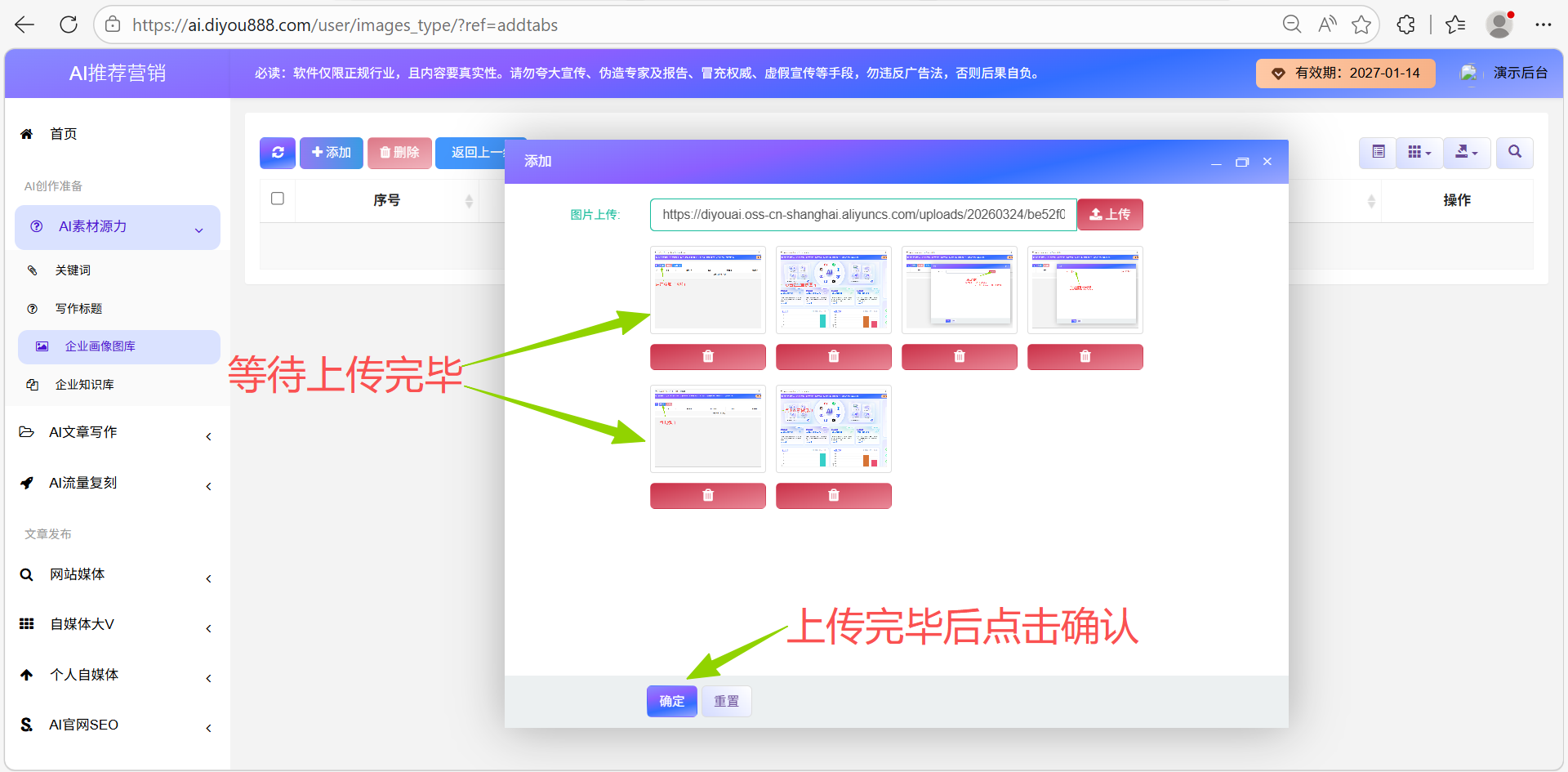Click the image upload URL field
The height and width of the screenshot is (772, 1568).
862,214
